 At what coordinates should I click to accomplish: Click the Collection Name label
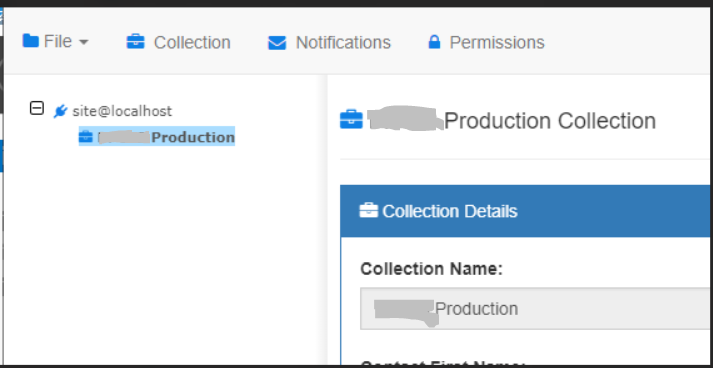click(431, 269)
